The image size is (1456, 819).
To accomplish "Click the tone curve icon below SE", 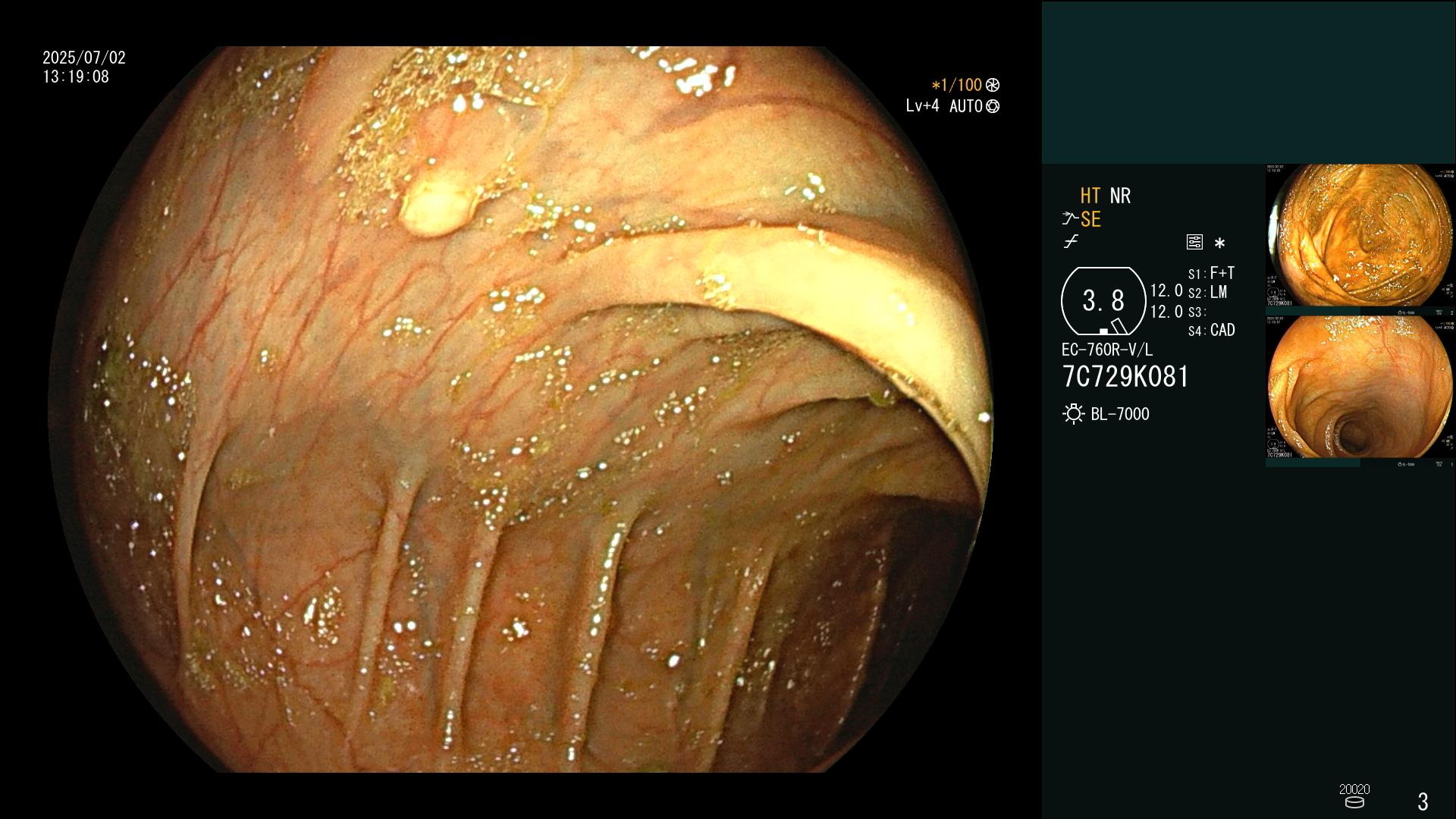I will 1071,242.
